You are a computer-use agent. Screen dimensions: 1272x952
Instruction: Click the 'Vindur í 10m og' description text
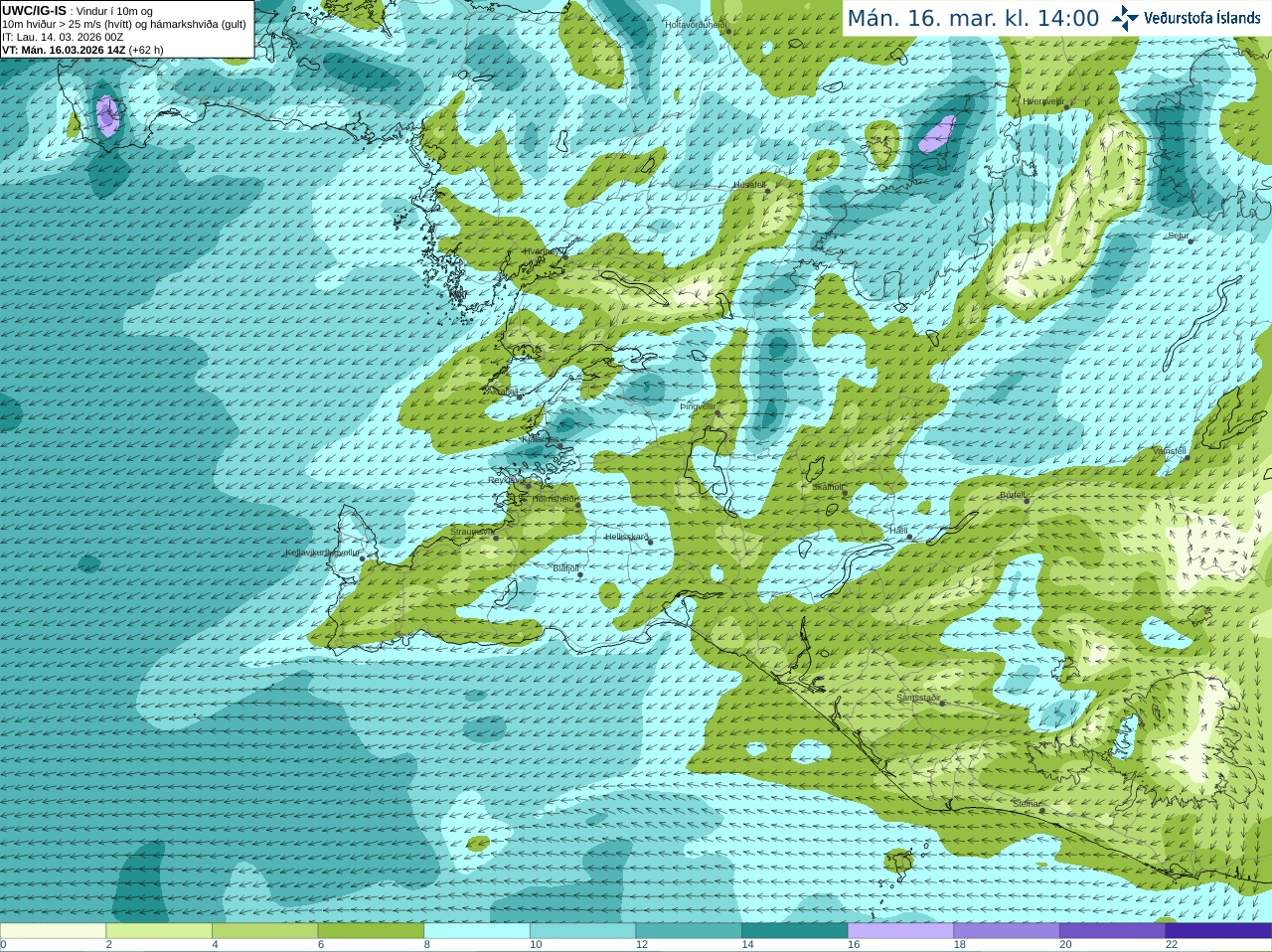(114, 11)
